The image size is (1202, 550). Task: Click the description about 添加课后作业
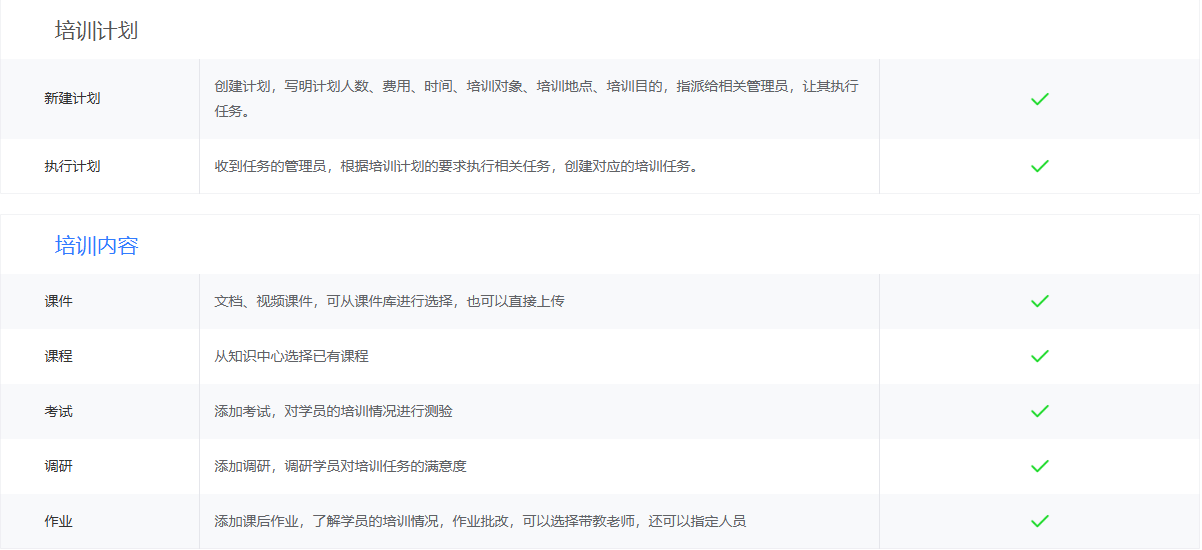click(x=480, y=521)
